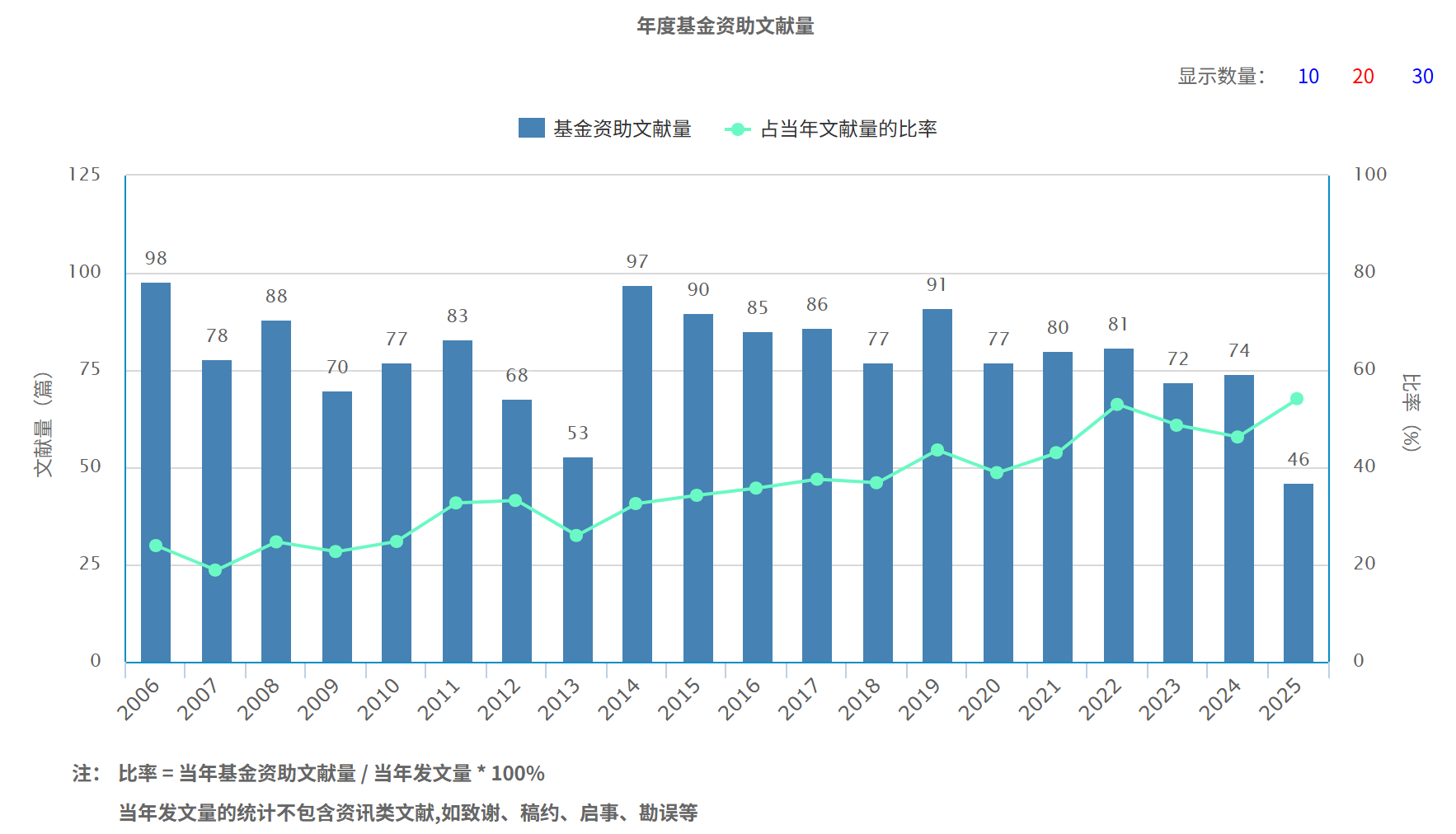Click the 2022 ratio line point
1456x834 pixels.
point(1117,405)
